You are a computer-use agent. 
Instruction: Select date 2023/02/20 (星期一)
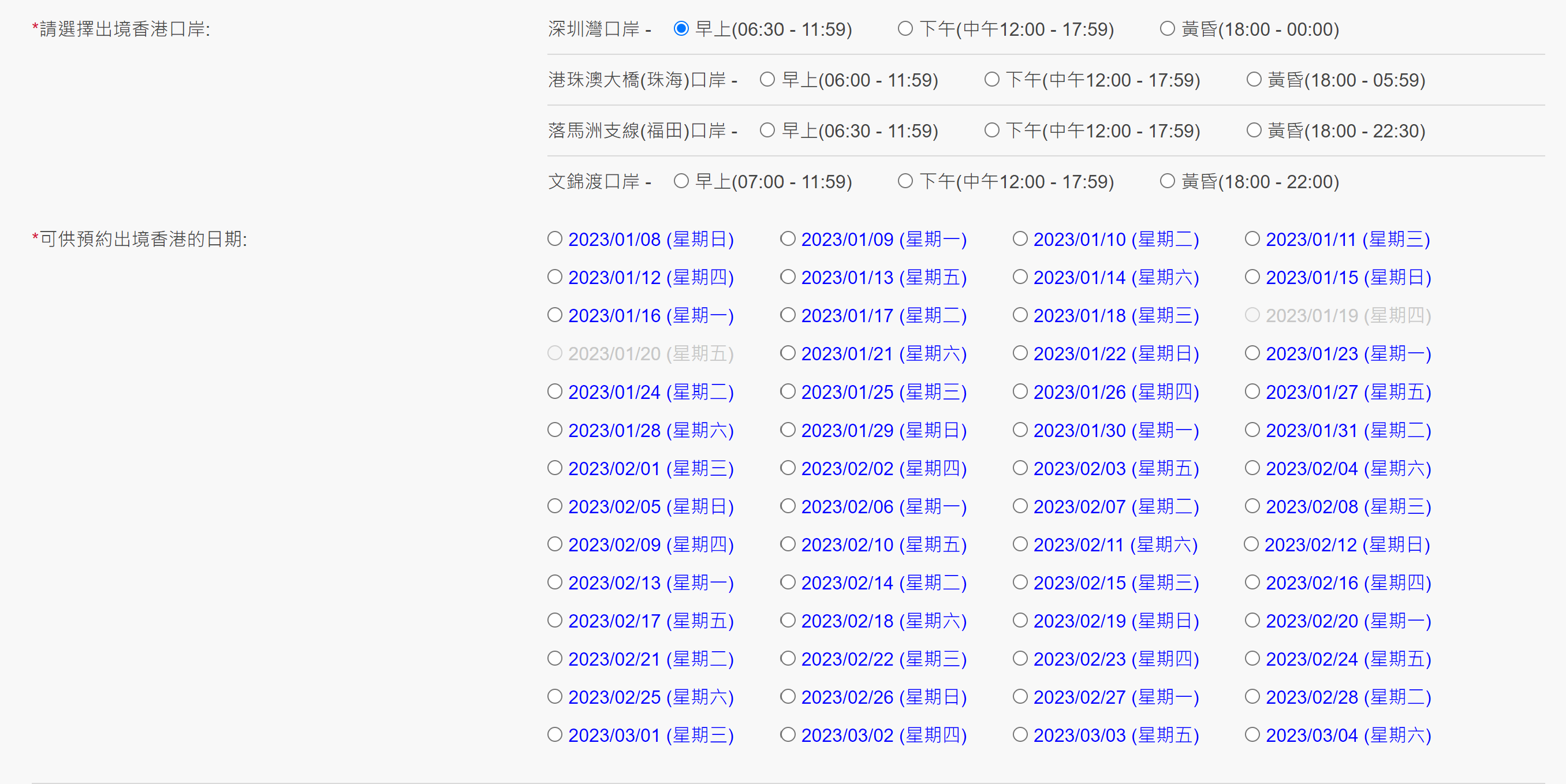pos(1252,621)
